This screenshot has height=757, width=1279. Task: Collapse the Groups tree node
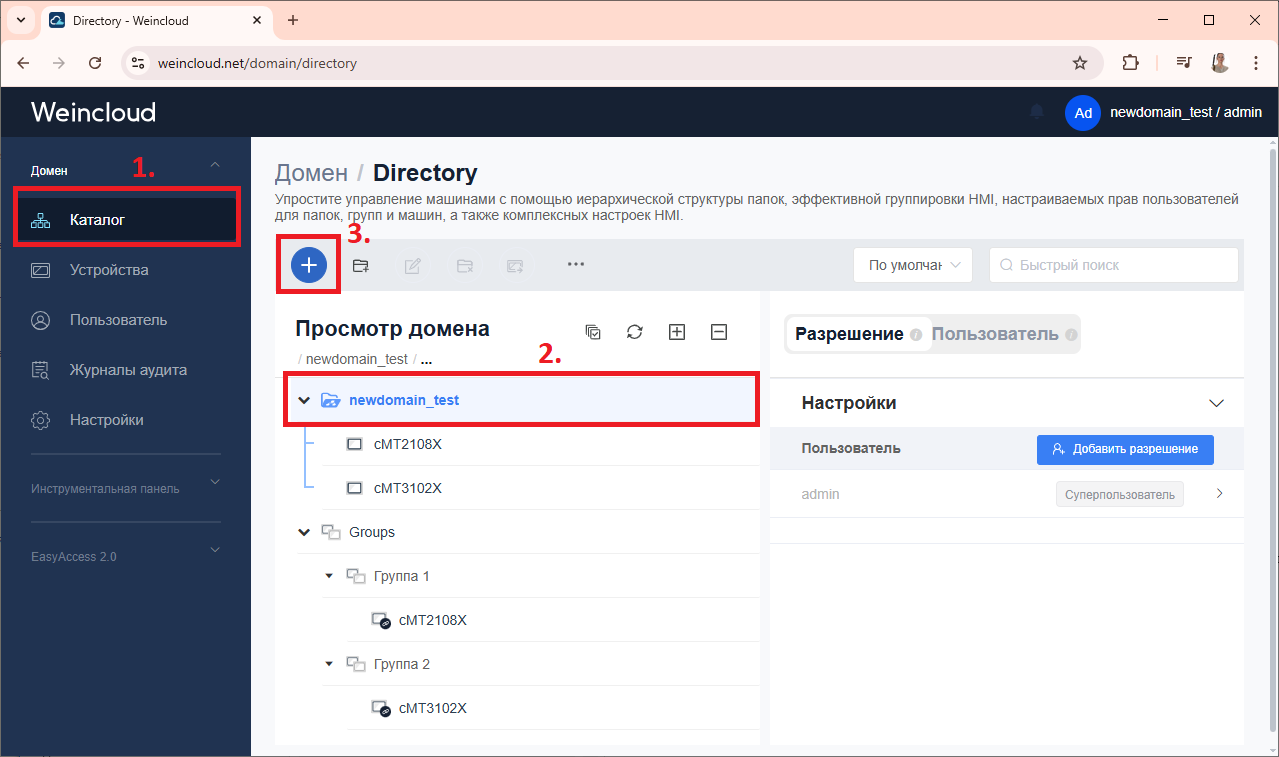[304, 532]
